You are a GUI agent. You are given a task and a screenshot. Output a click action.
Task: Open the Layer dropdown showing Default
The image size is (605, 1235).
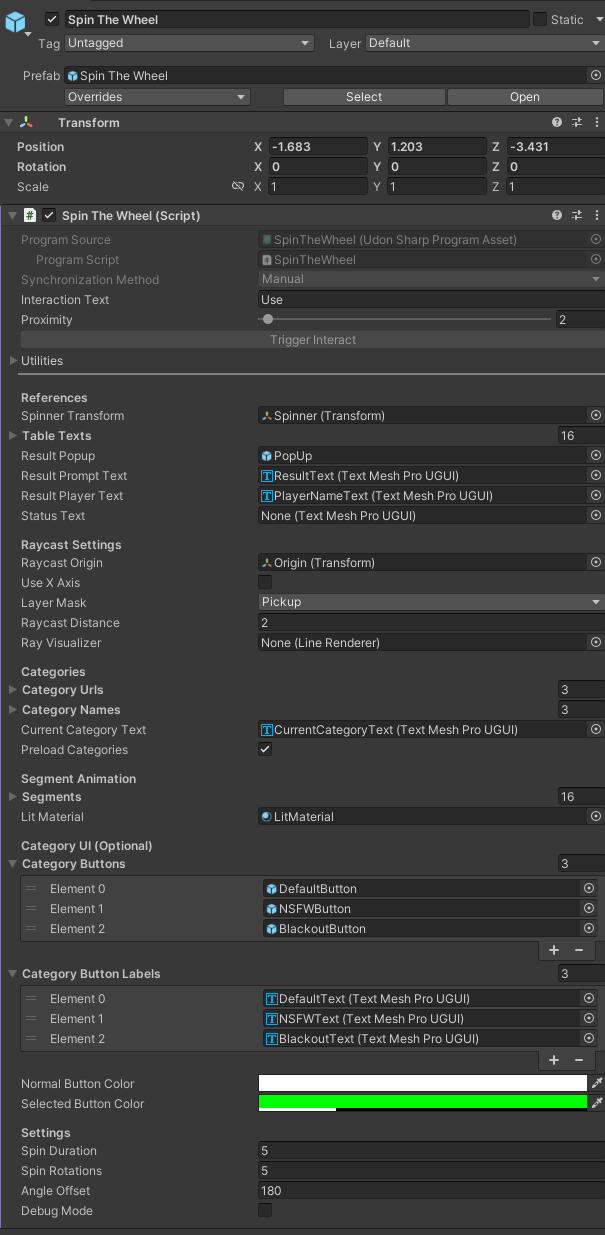click(x=484, y=43)
